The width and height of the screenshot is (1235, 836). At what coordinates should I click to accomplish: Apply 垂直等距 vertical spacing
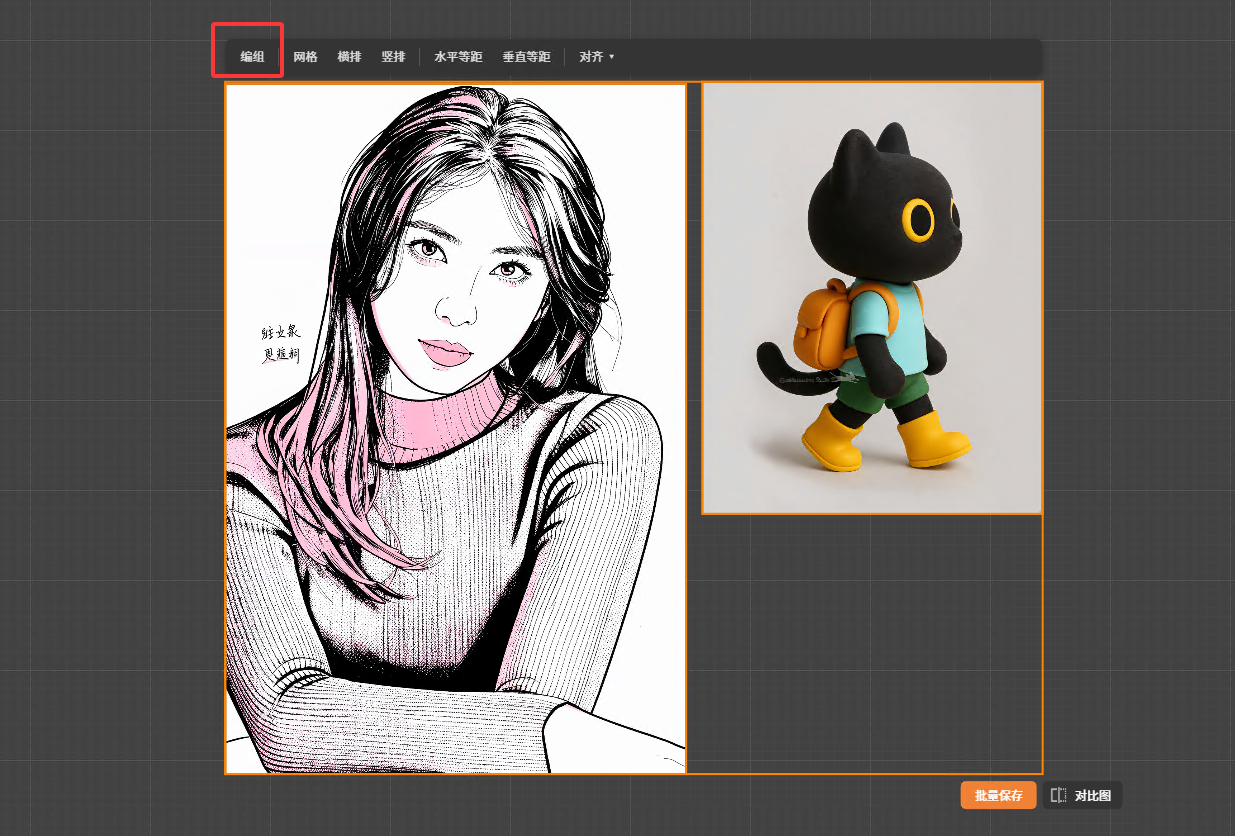coord(526,57)
